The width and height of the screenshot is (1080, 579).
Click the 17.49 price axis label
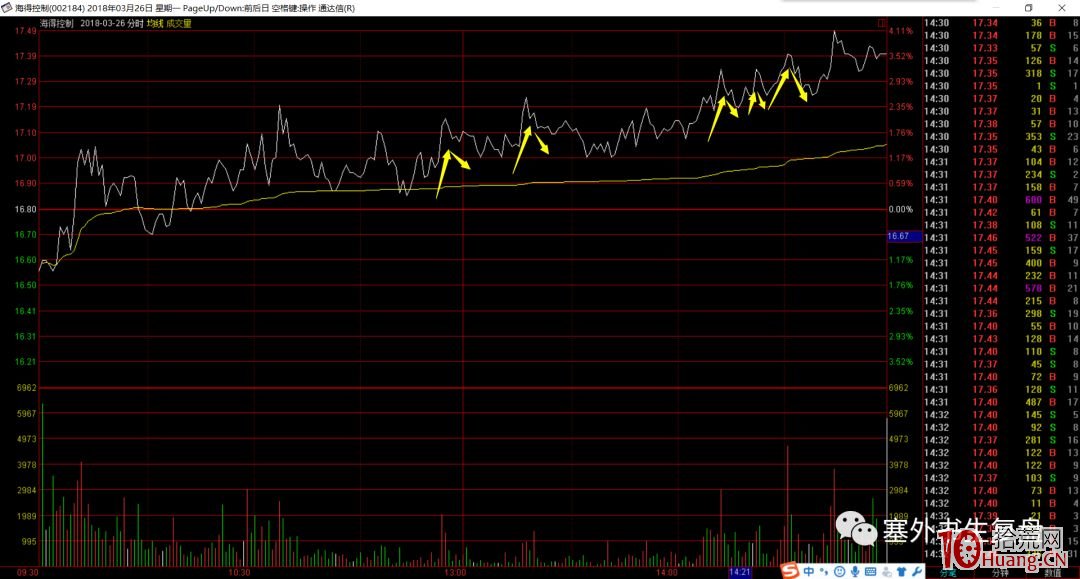25,31
